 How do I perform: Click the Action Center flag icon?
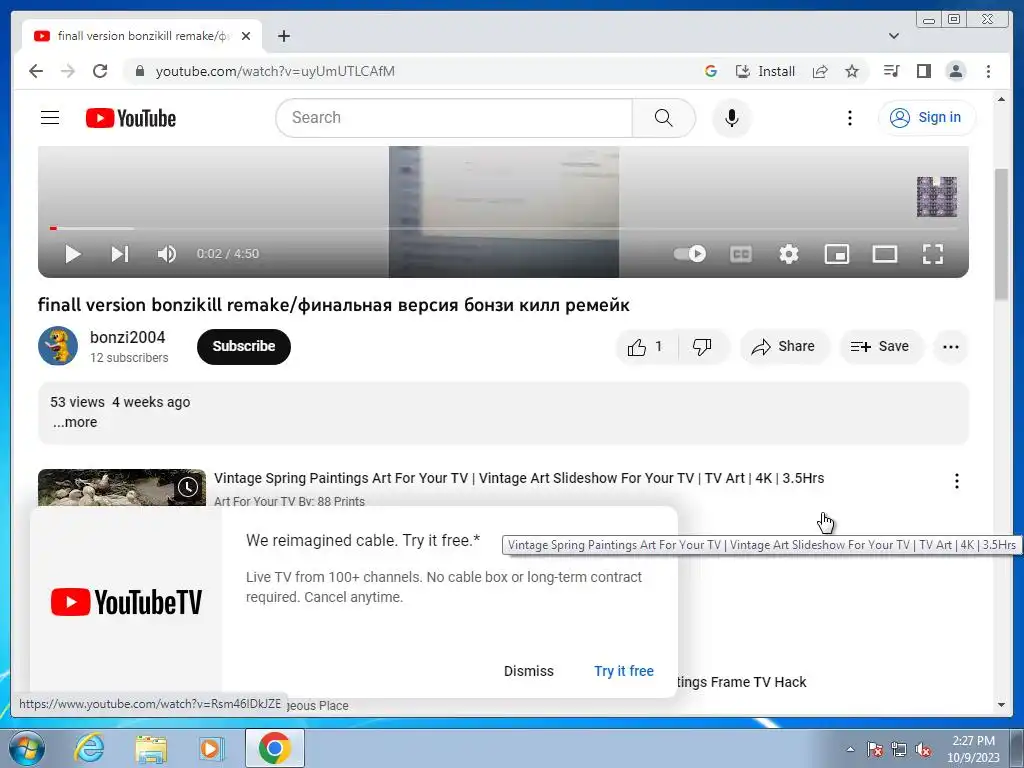pos(875,750)
